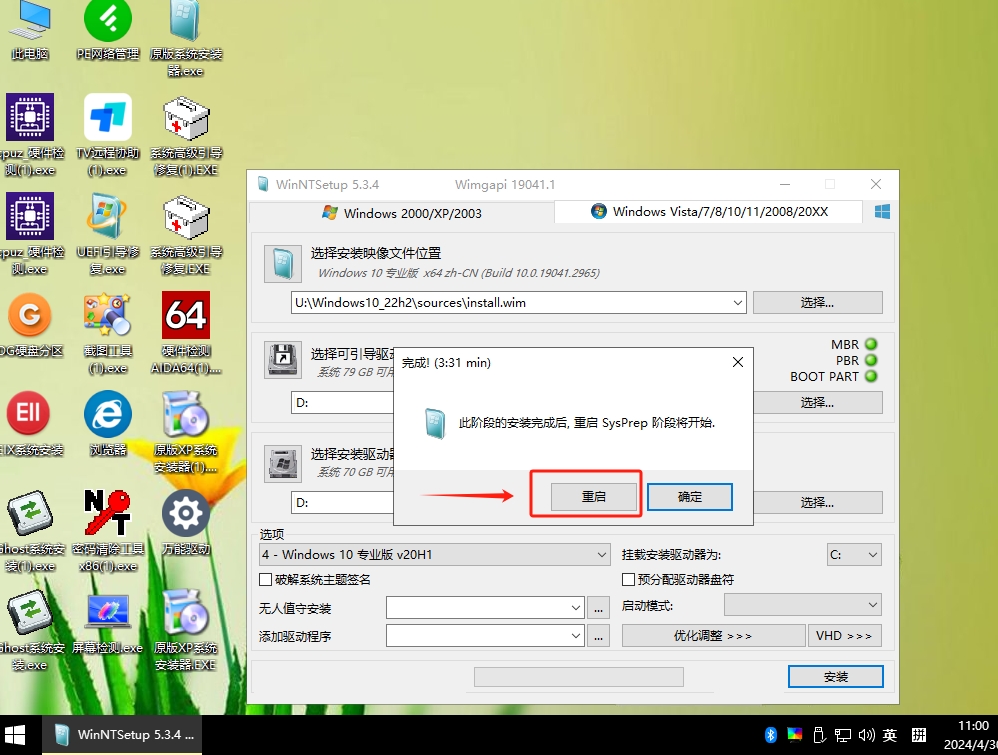Toggle 破解系统主题签名 checkbox
Screen dimensions: 998x755
pyautogui.click(x=265, y=579)
